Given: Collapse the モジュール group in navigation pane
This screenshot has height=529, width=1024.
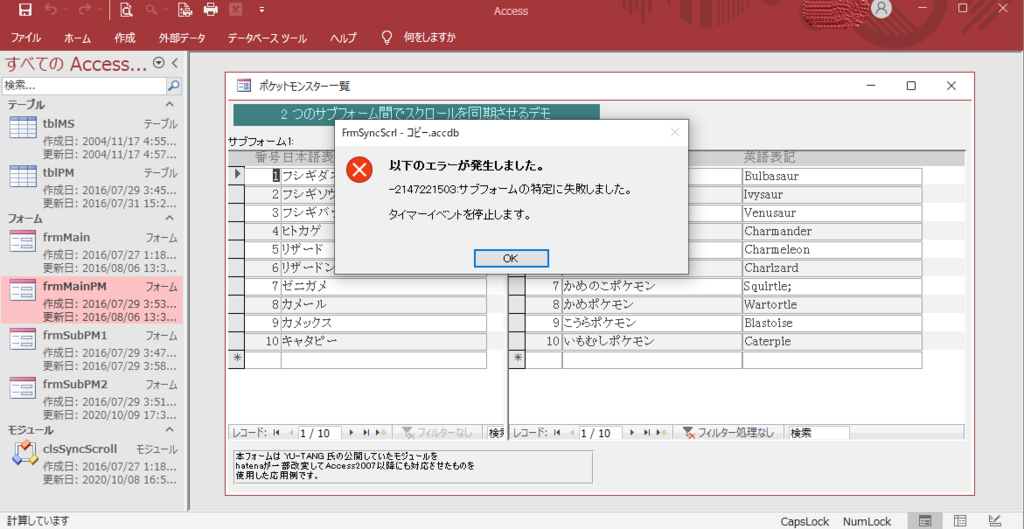Looking at the screenshot, I should click(x=170, y=430).
